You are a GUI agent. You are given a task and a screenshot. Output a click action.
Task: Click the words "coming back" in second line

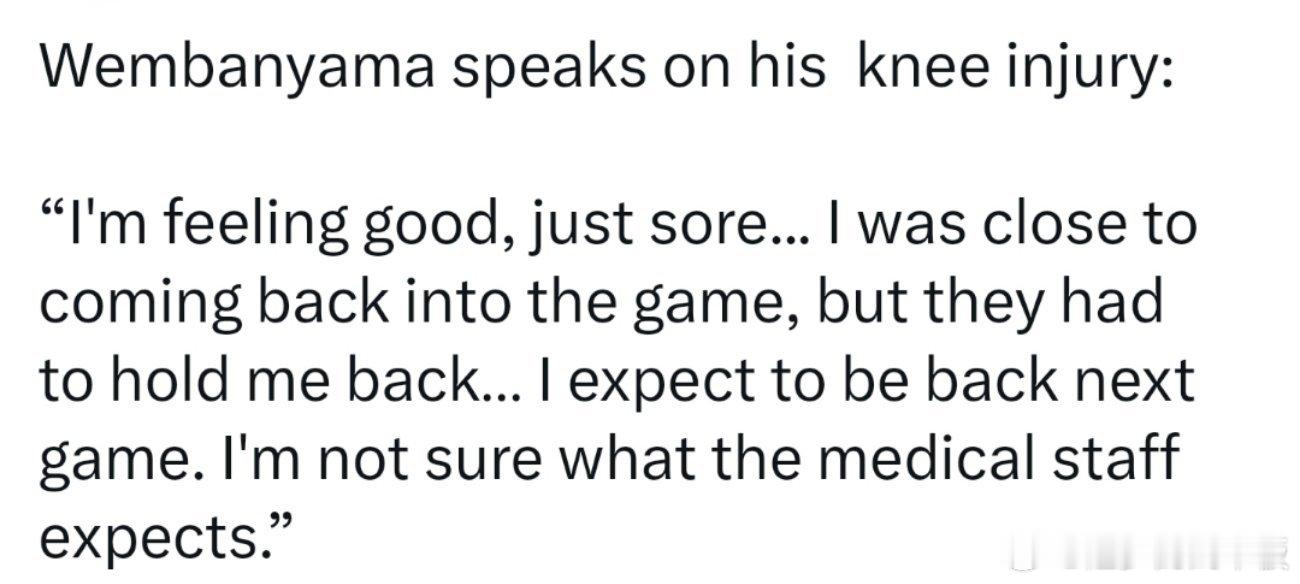point(200,303)
